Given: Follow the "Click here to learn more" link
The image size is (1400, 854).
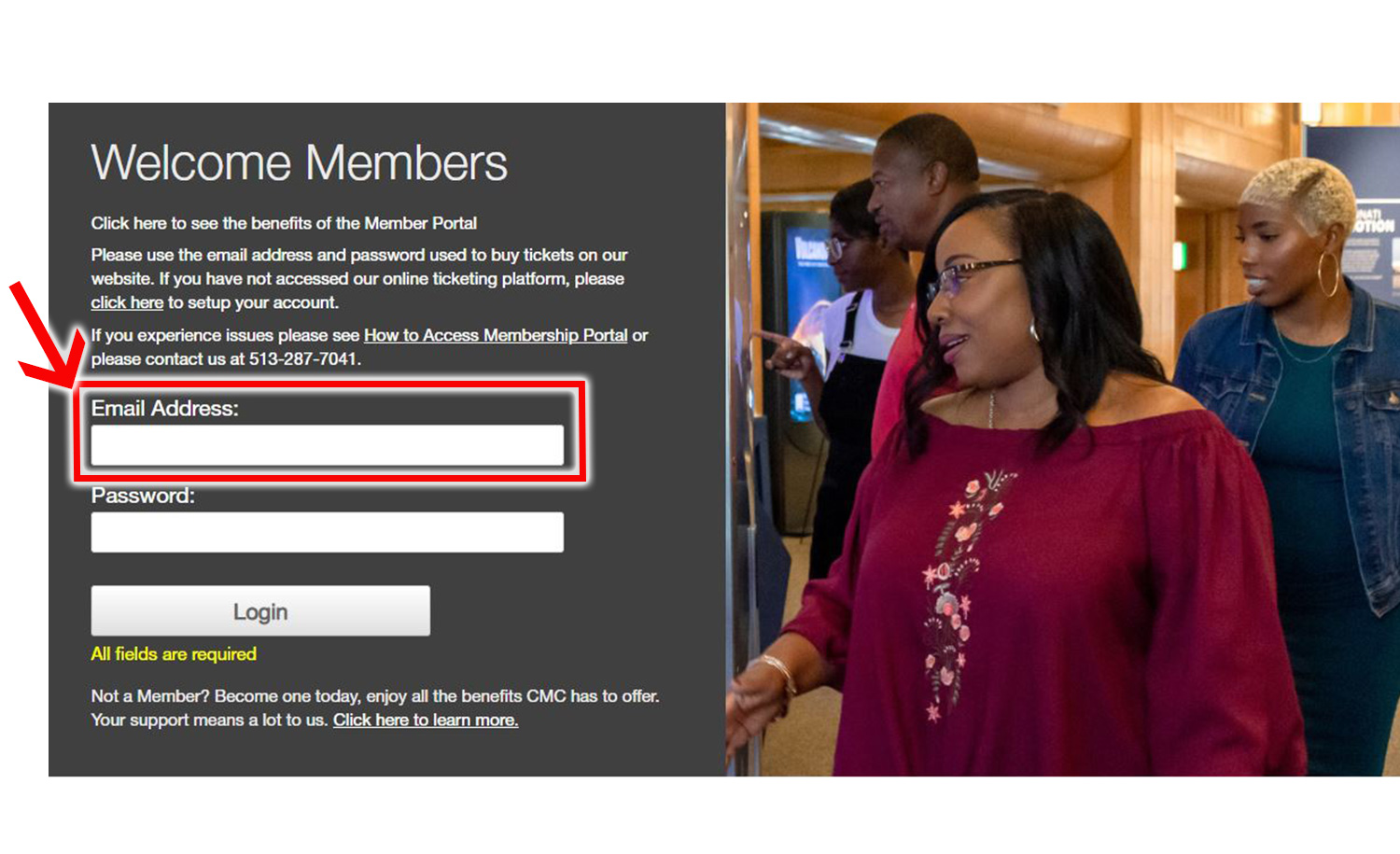Looking at the screenshot, I should tap(426, 720).
